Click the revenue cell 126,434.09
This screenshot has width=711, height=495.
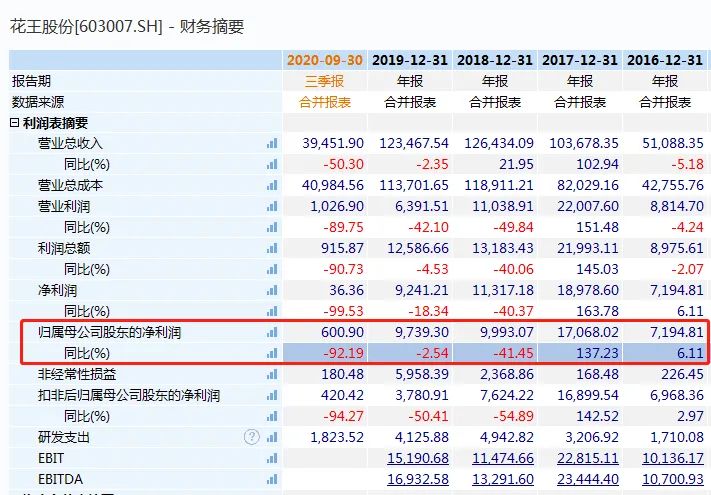click(x=499, y=143)
